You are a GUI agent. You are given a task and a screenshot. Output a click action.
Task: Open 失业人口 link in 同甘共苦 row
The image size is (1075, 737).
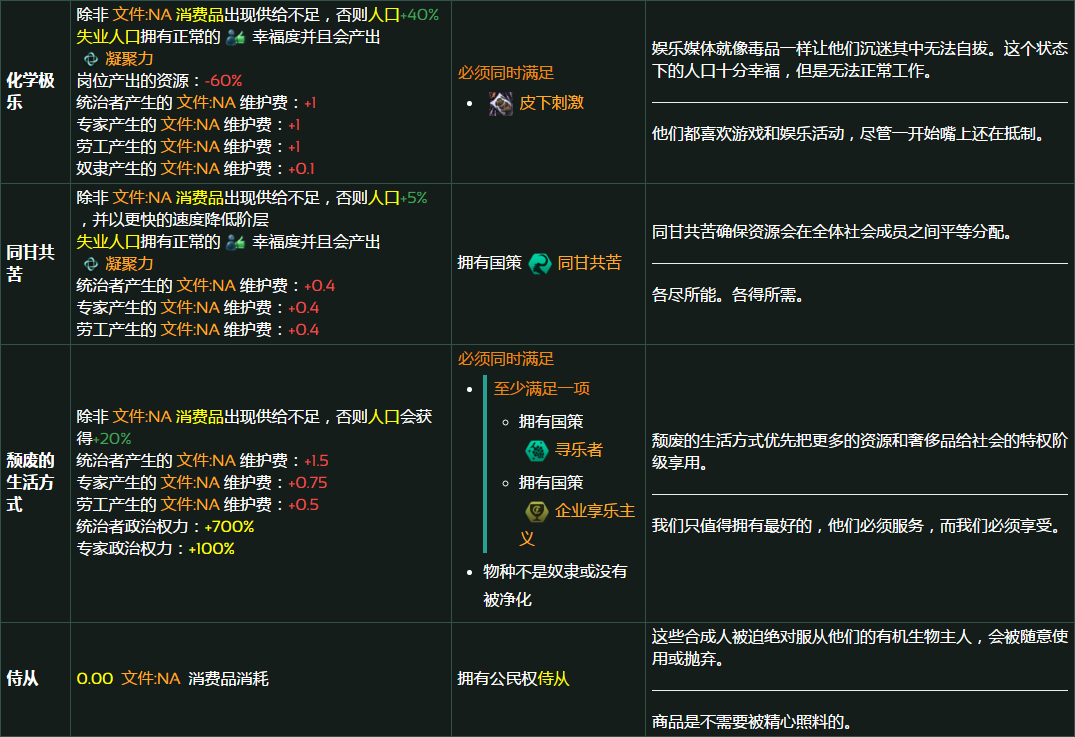click(109, 242)
